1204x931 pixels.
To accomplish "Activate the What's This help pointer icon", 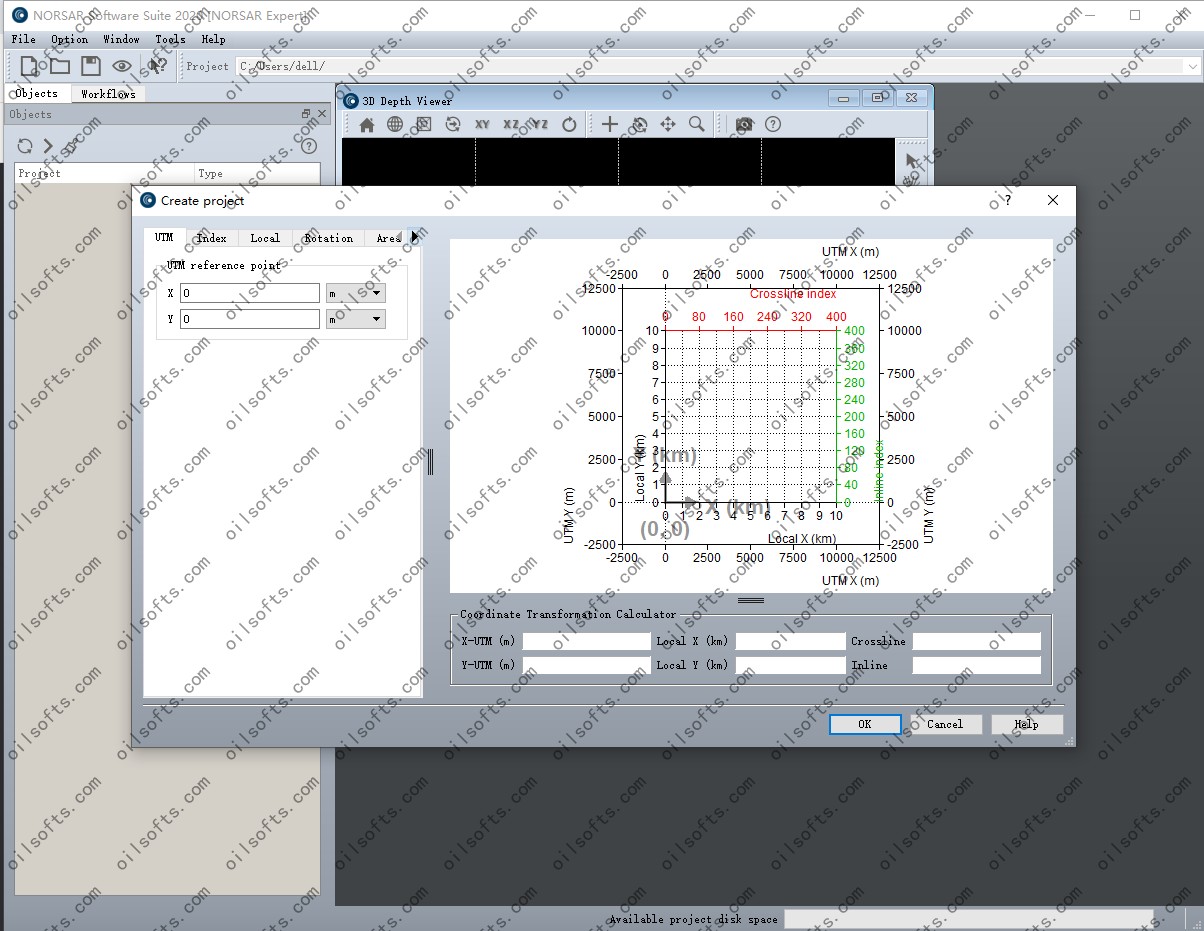I will click(x=156, y=66).
